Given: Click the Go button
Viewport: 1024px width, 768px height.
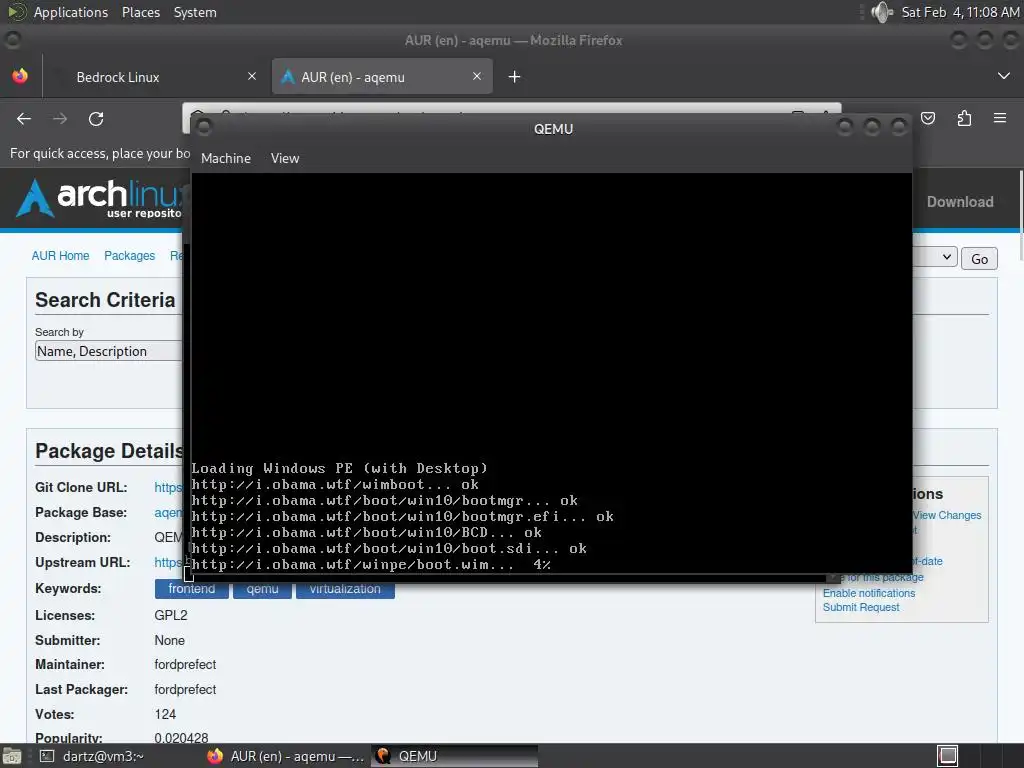Looking at the screenshot, I should click(x=979, y=259).
